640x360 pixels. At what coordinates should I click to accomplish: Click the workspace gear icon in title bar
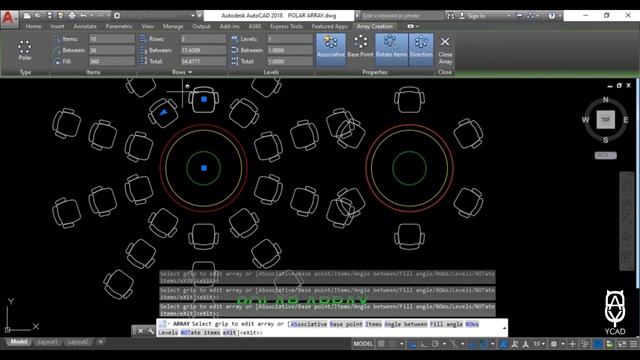pyautogui.click(x=117, y=16)
